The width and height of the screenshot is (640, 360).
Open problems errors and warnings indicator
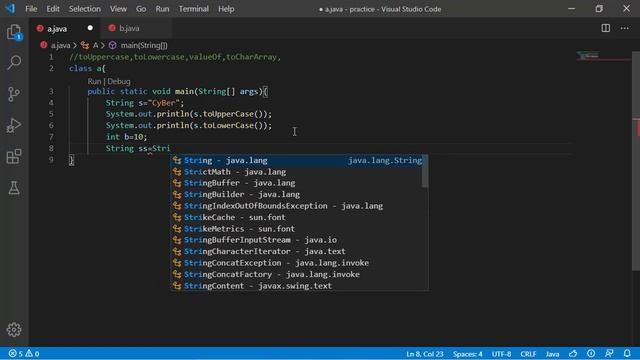[24, 353]
